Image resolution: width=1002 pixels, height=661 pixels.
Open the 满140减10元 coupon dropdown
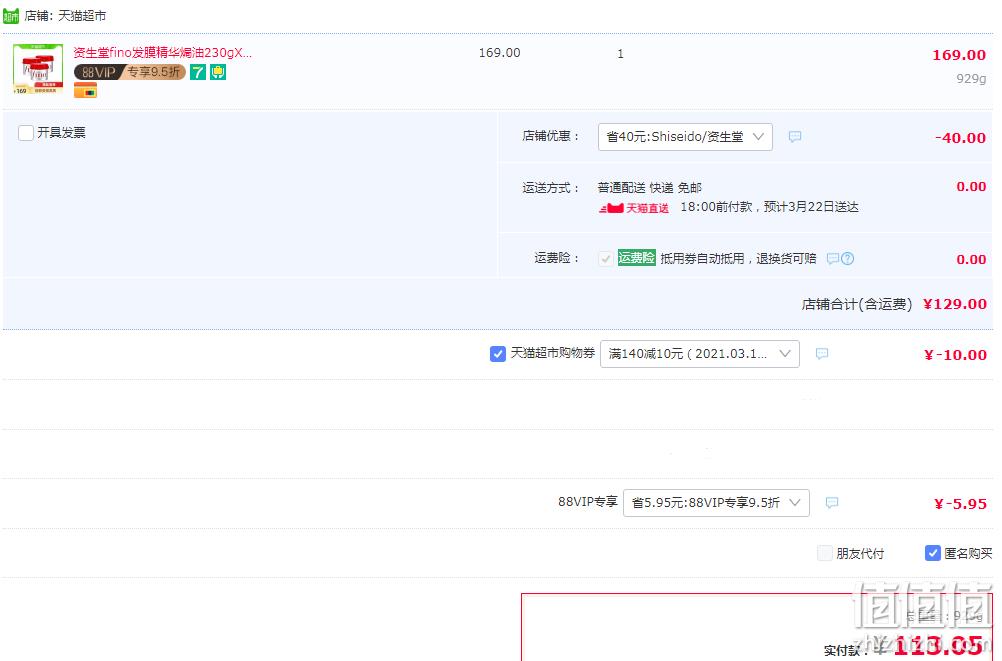pos(700,354)
